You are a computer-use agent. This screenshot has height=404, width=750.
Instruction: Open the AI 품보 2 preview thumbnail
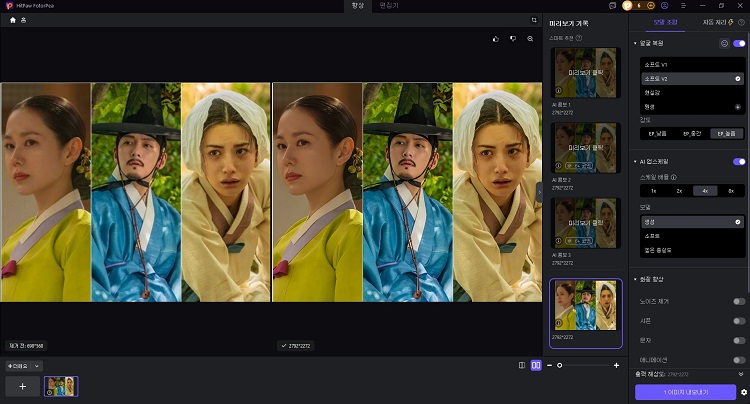point(585,148)
